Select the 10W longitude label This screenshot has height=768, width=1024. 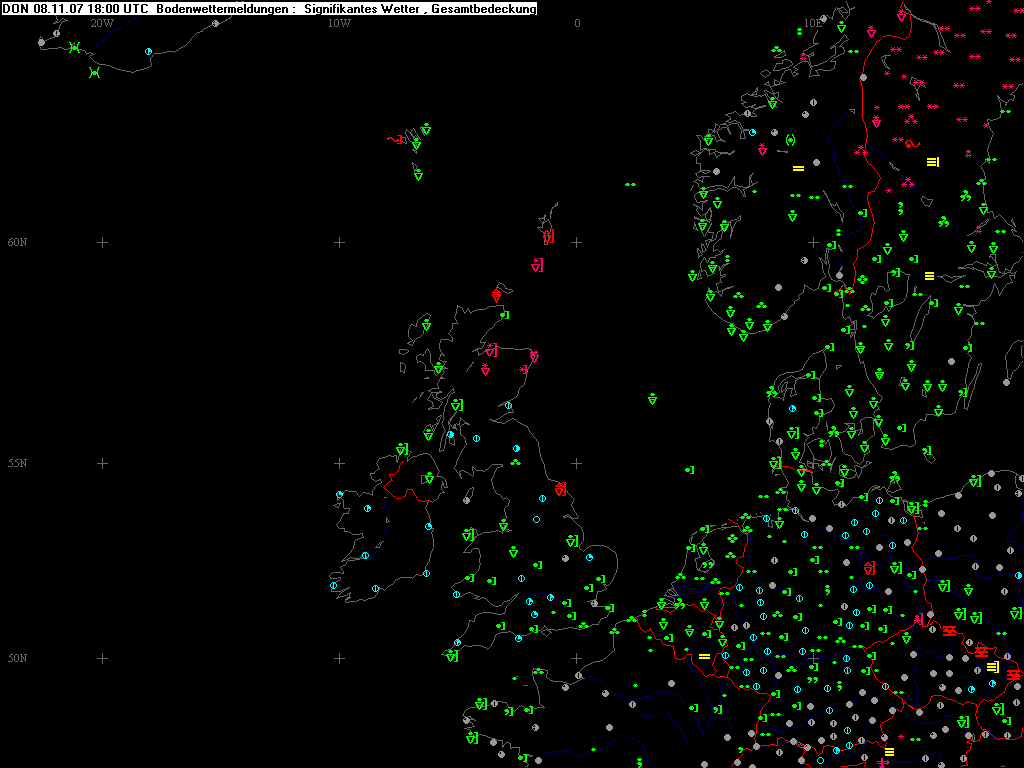339,23
